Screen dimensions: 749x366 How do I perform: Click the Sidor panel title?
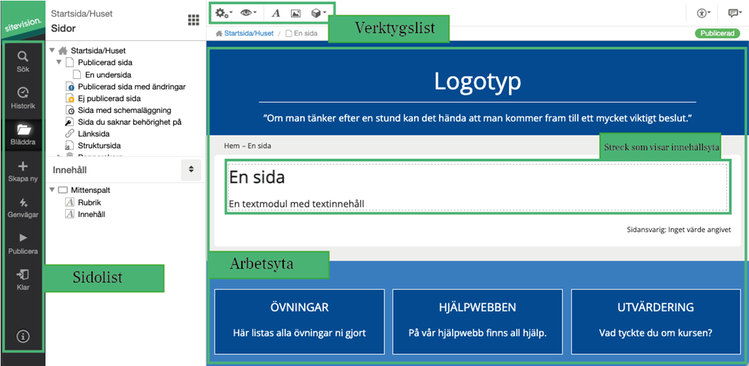click(x=64, y=29)
